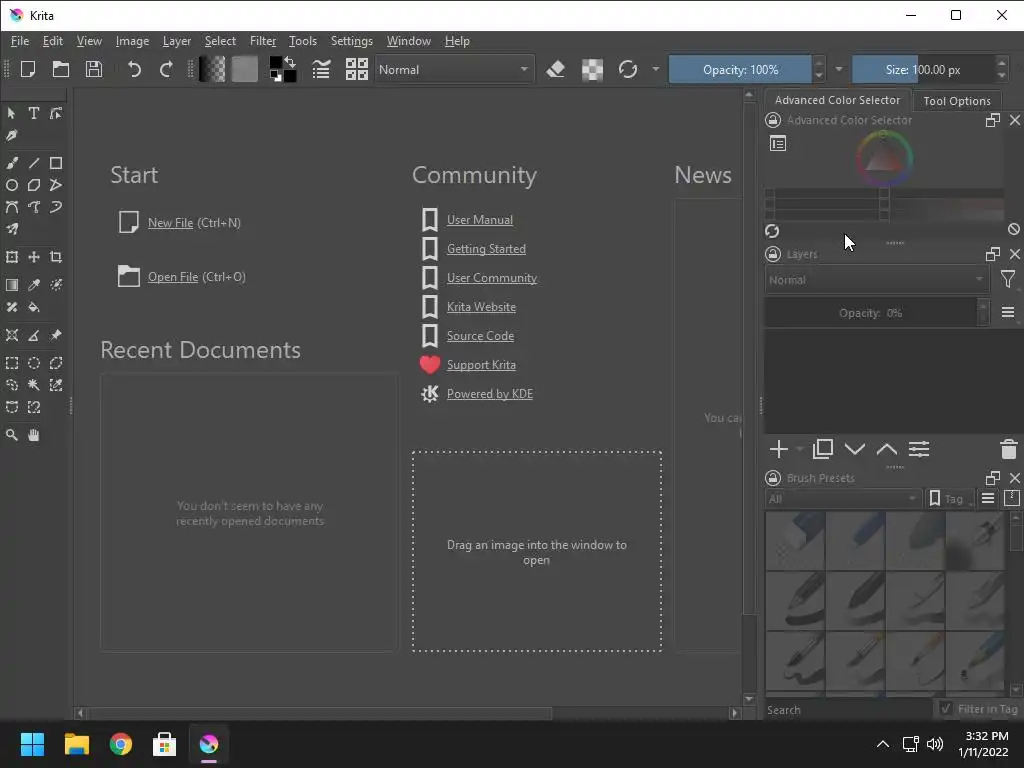Open the Filter menu
The height and width of the screenshot is (768, 1024).
pos(263,41)
